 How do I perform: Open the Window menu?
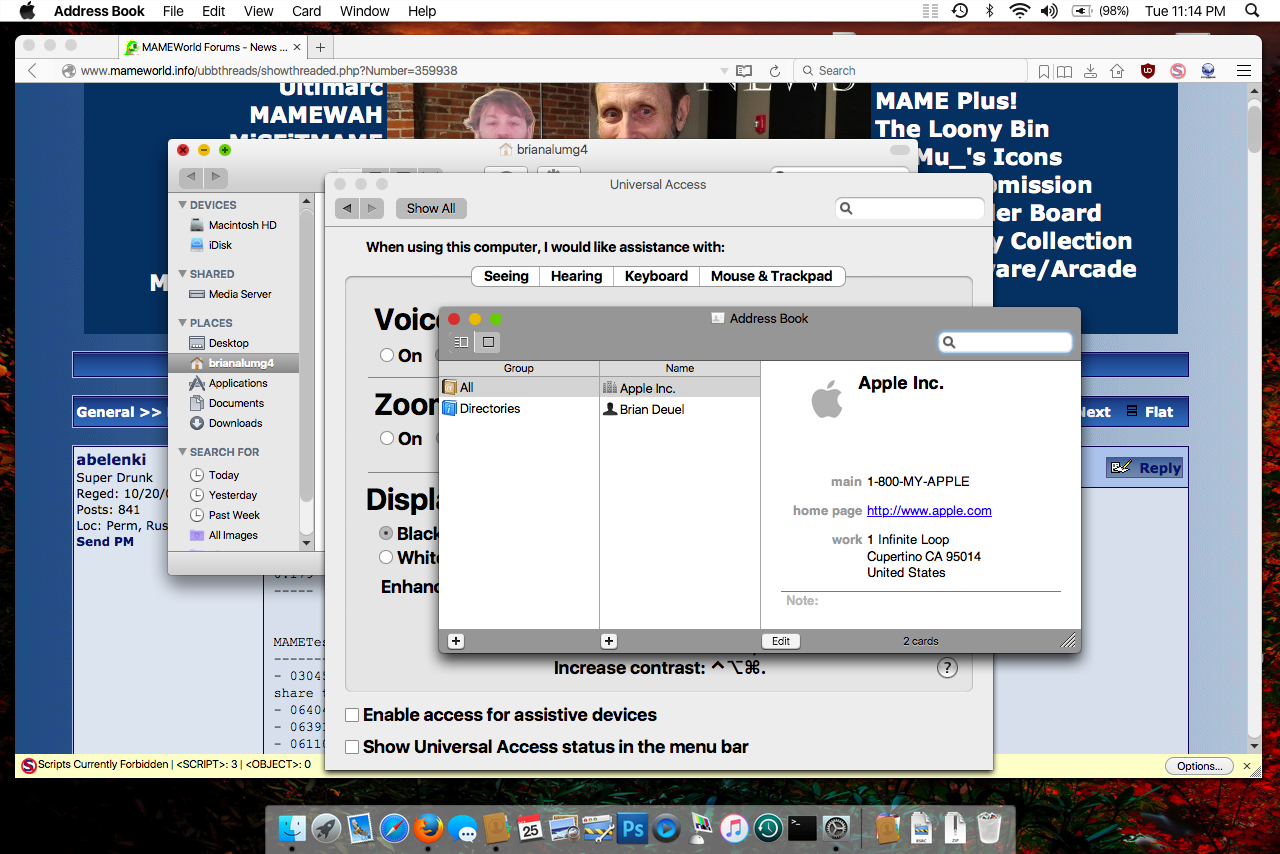[x=364, y=11]
